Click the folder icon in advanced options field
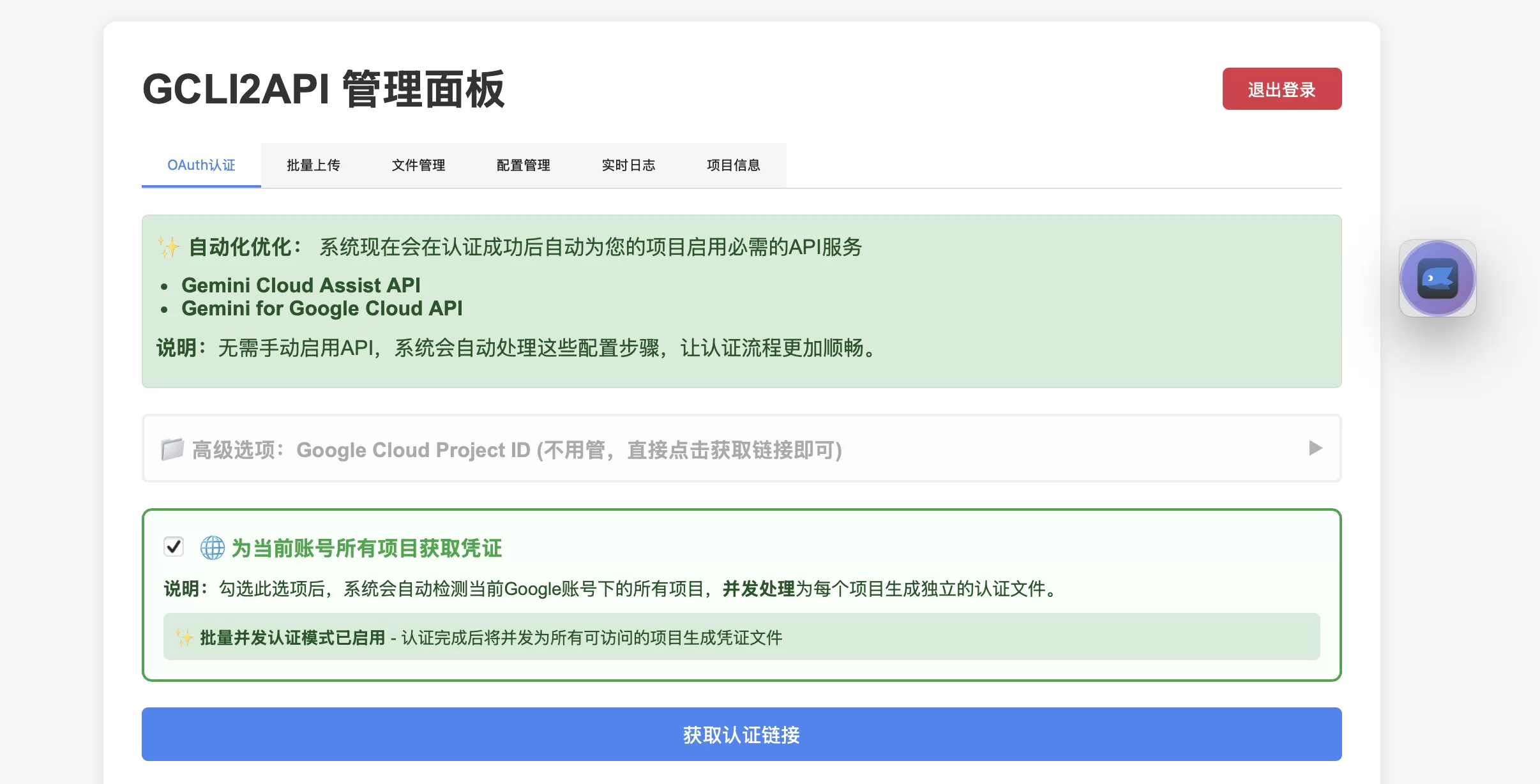 coord(170,448)
